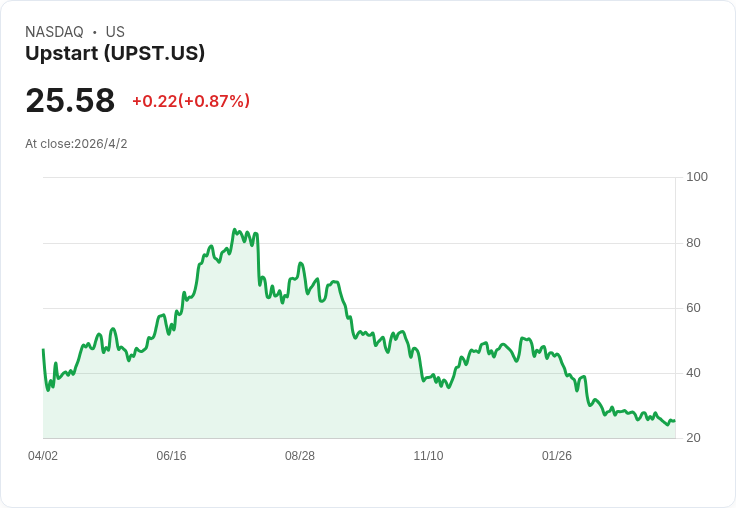
Task: Click the 80 y-axis label
Action: (x=694, y=243)
